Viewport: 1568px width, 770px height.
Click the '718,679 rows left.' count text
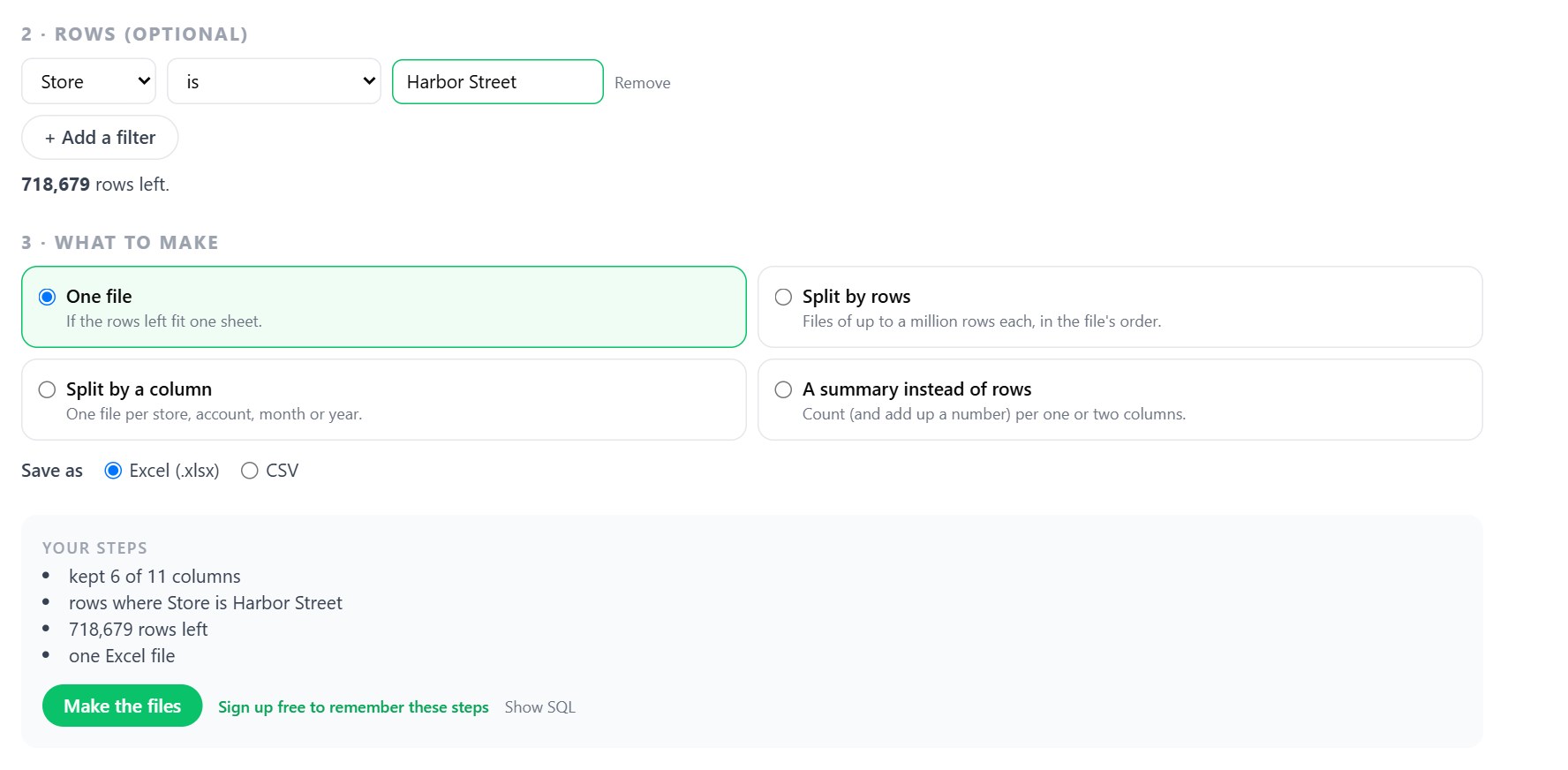[x=95, y=185]
